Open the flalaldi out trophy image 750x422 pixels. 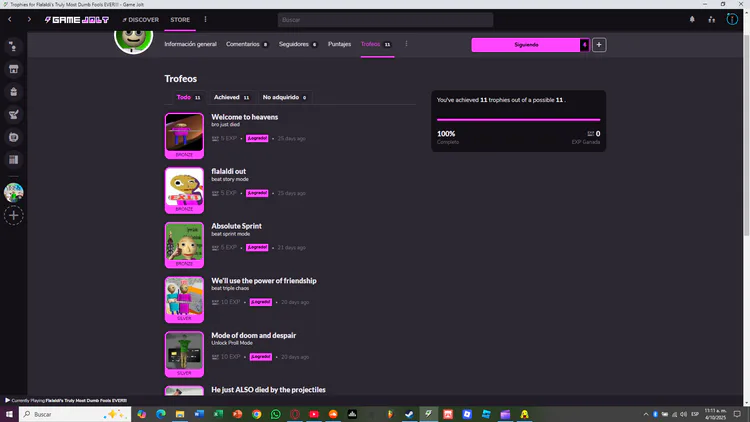184,190
